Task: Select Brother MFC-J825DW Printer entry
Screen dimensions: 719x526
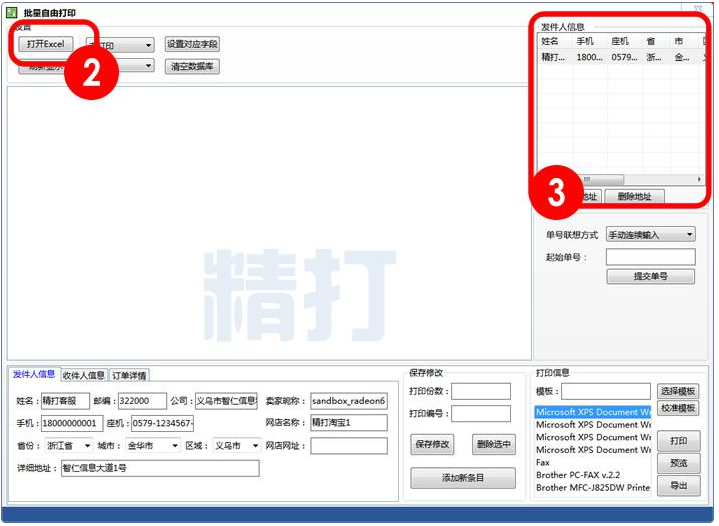Action: click(x=592, y=487)
